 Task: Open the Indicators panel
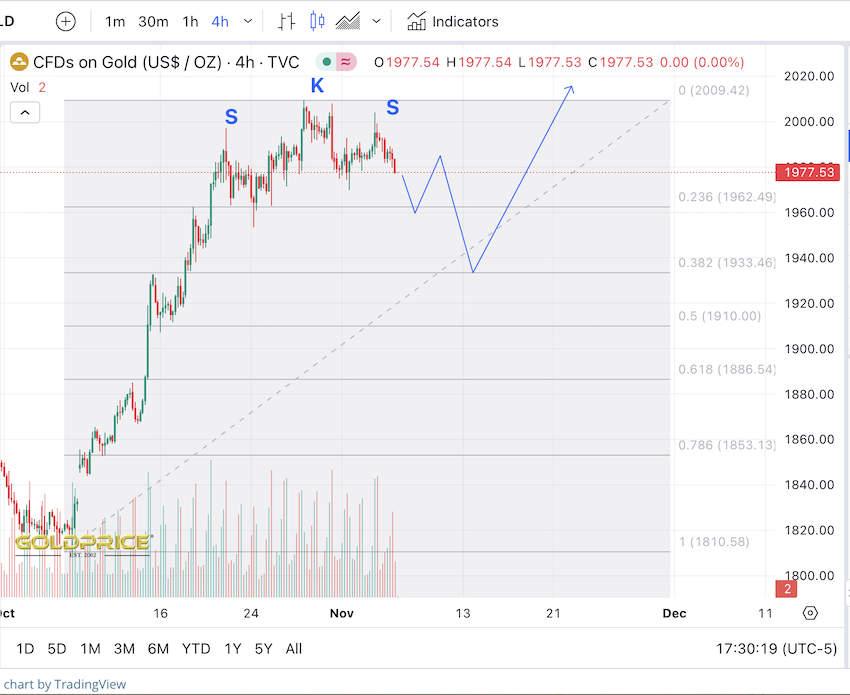pos(452,21)
